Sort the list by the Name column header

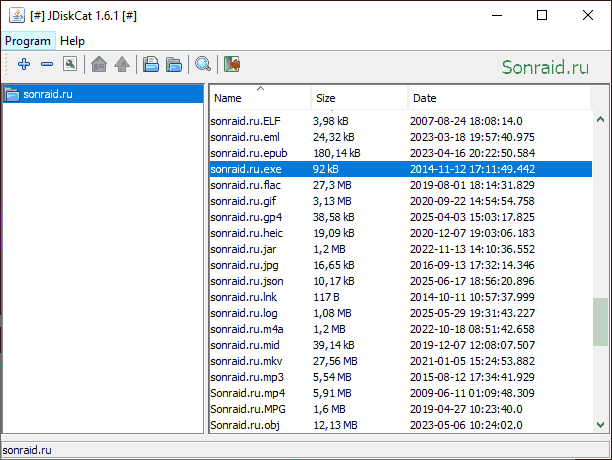[x=260, y=98]
